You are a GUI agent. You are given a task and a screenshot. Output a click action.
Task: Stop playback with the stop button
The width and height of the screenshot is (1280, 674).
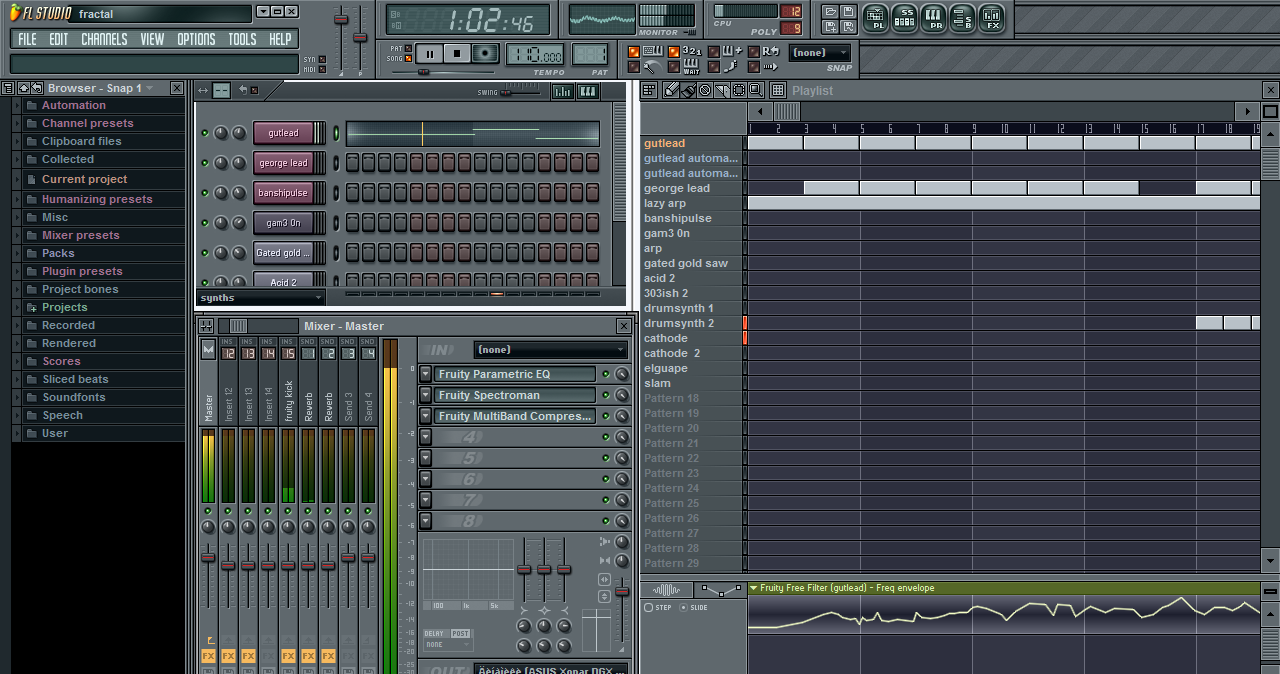pyautogui.click(x=457, y=54)
